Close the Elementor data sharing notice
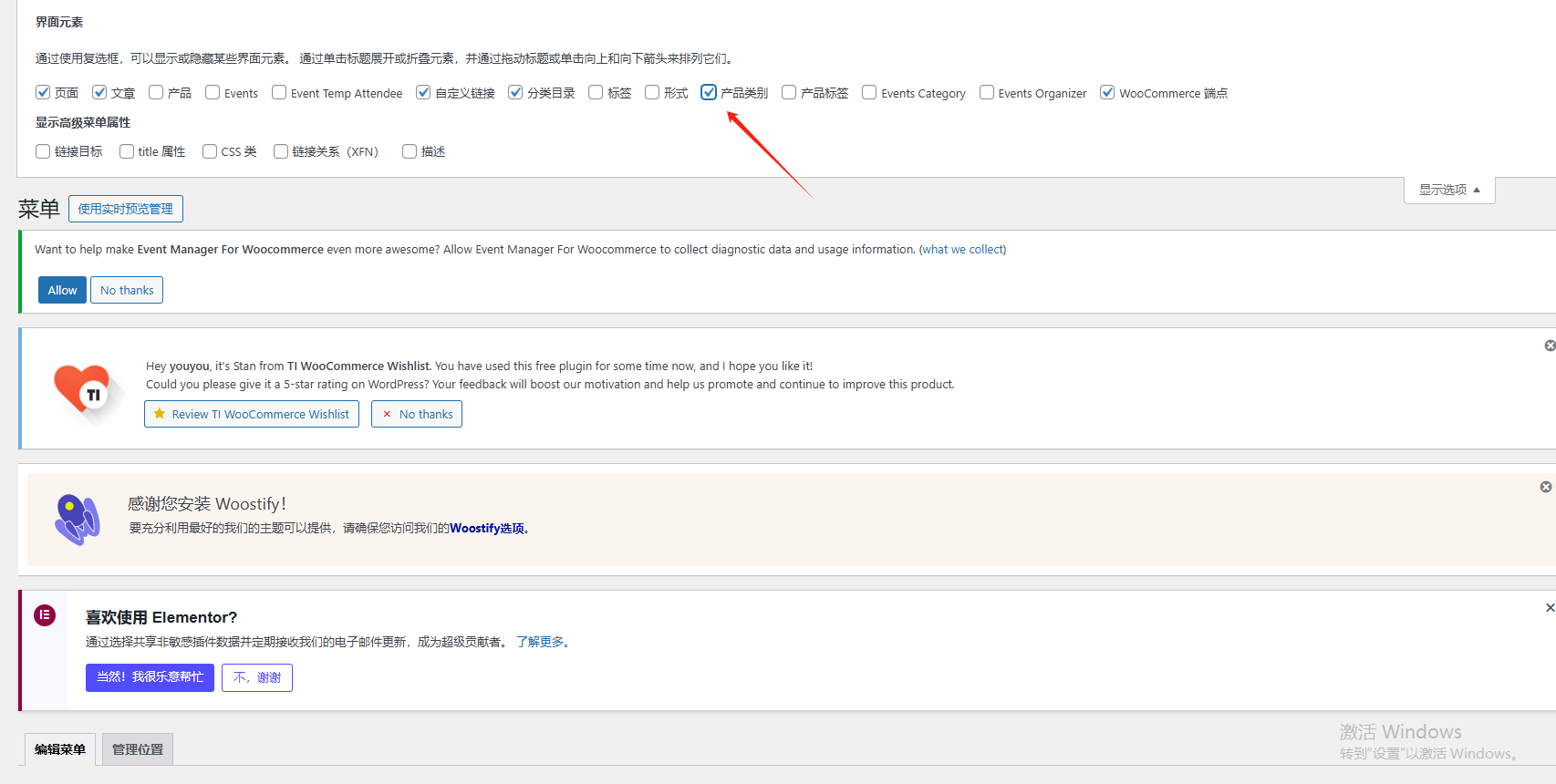The height and width of the screenshot is (784, 1556). point(1549,607)
